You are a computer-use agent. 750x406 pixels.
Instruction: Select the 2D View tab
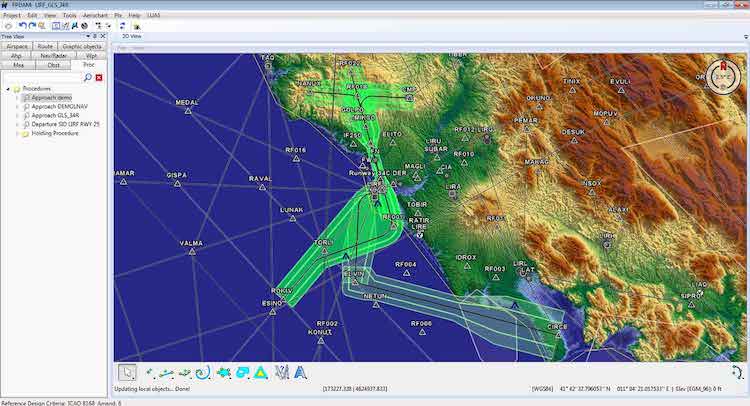[x=132, y=36]
